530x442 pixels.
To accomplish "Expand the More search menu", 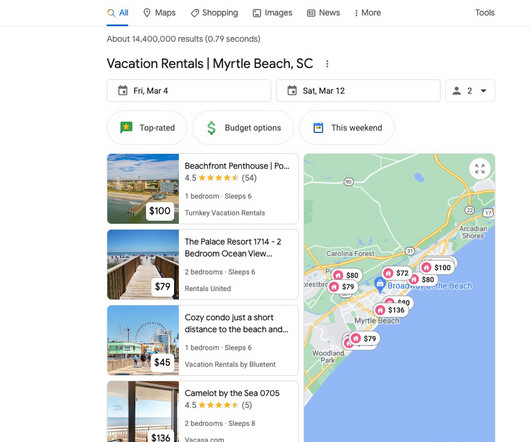I will click(x=367, y=13).
